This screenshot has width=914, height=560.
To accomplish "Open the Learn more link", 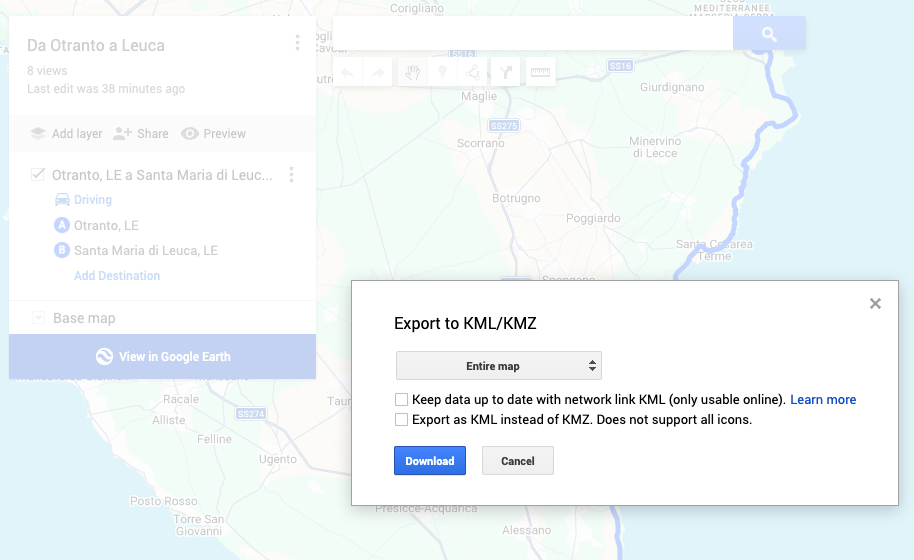I will click(823, 400).
